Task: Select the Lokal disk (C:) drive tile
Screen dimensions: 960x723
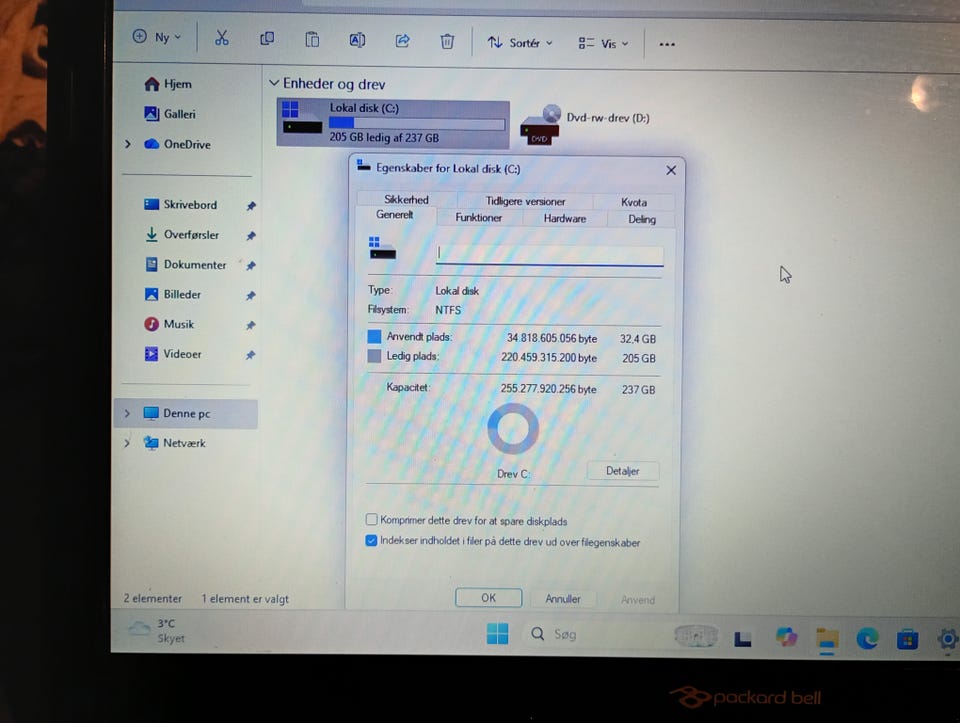Action: pos(392,123)
